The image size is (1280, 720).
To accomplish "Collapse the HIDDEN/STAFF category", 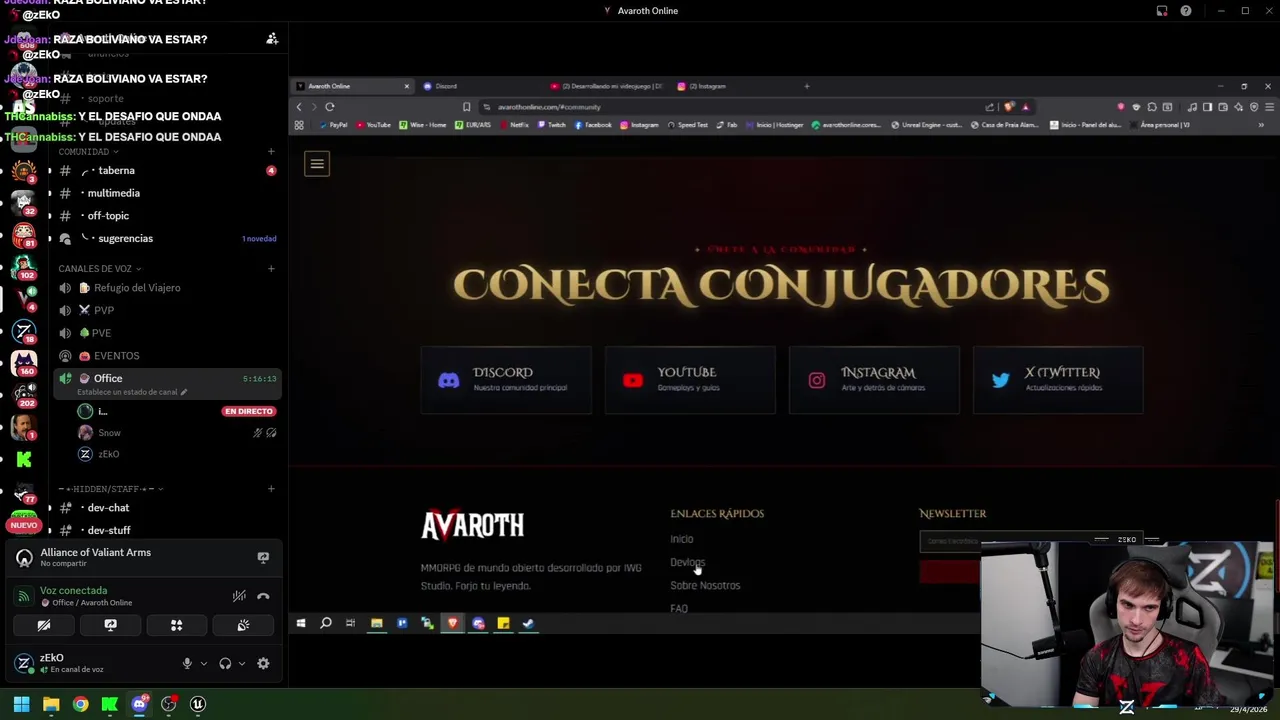I will click(x=111, y=489).
